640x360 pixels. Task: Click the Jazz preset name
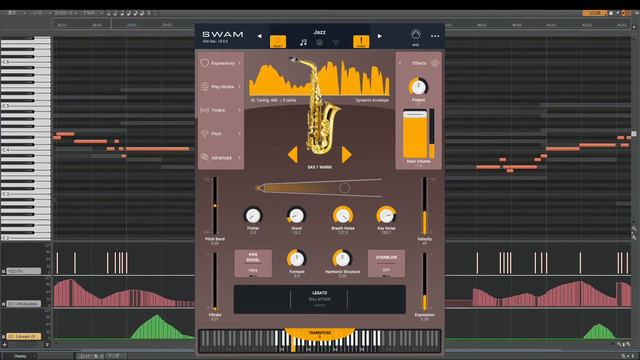[320, 32]
